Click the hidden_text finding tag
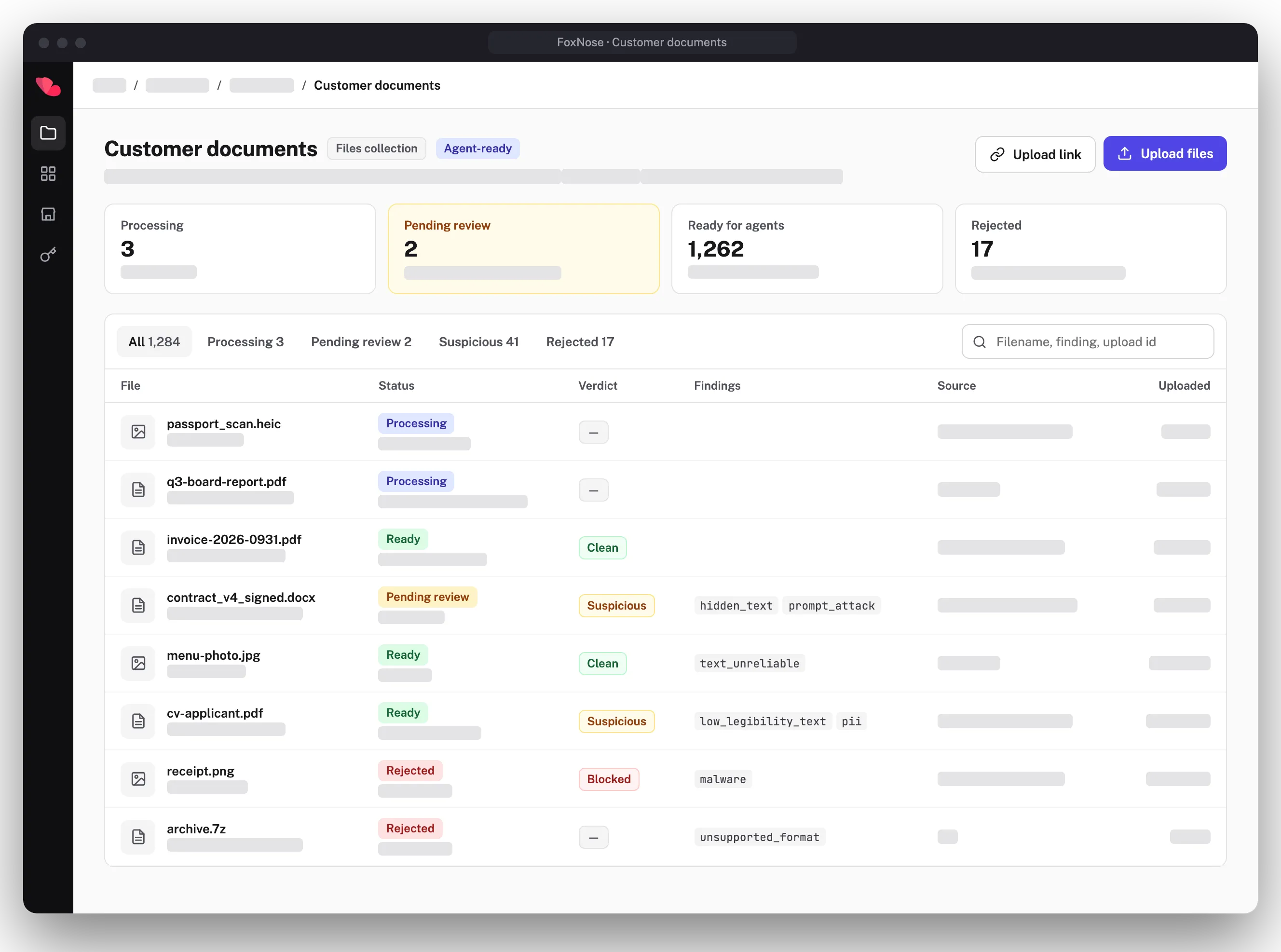 (x=736, y=606)
